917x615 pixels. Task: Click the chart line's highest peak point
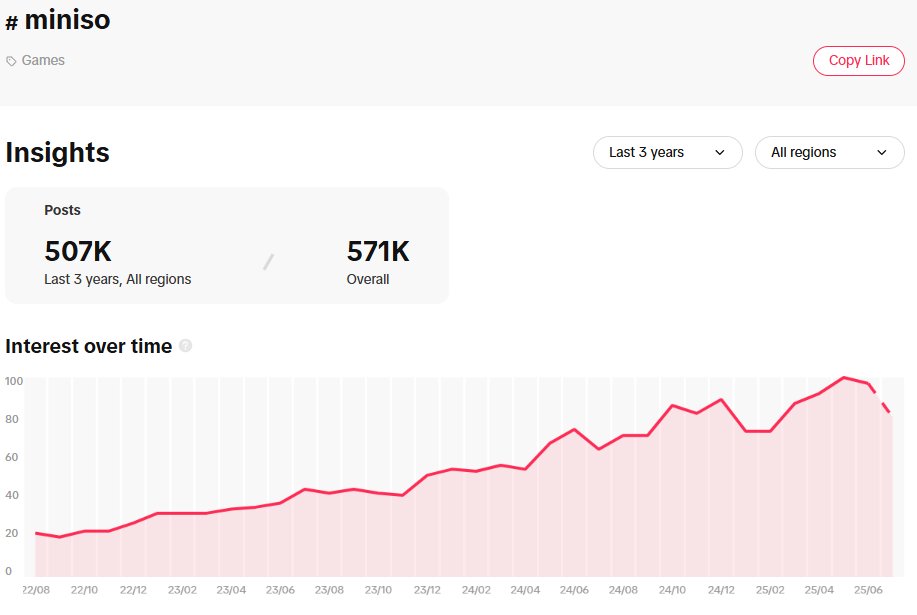(844, 378)
